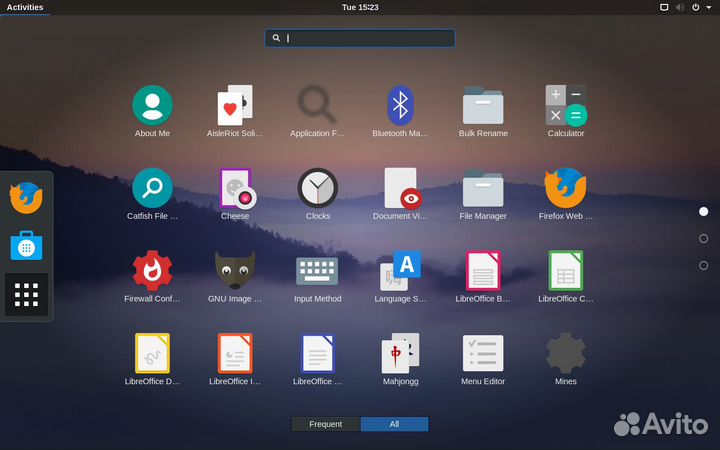
Task: Toggle the Show Applications grid button
Action: (x=26, y=294)
